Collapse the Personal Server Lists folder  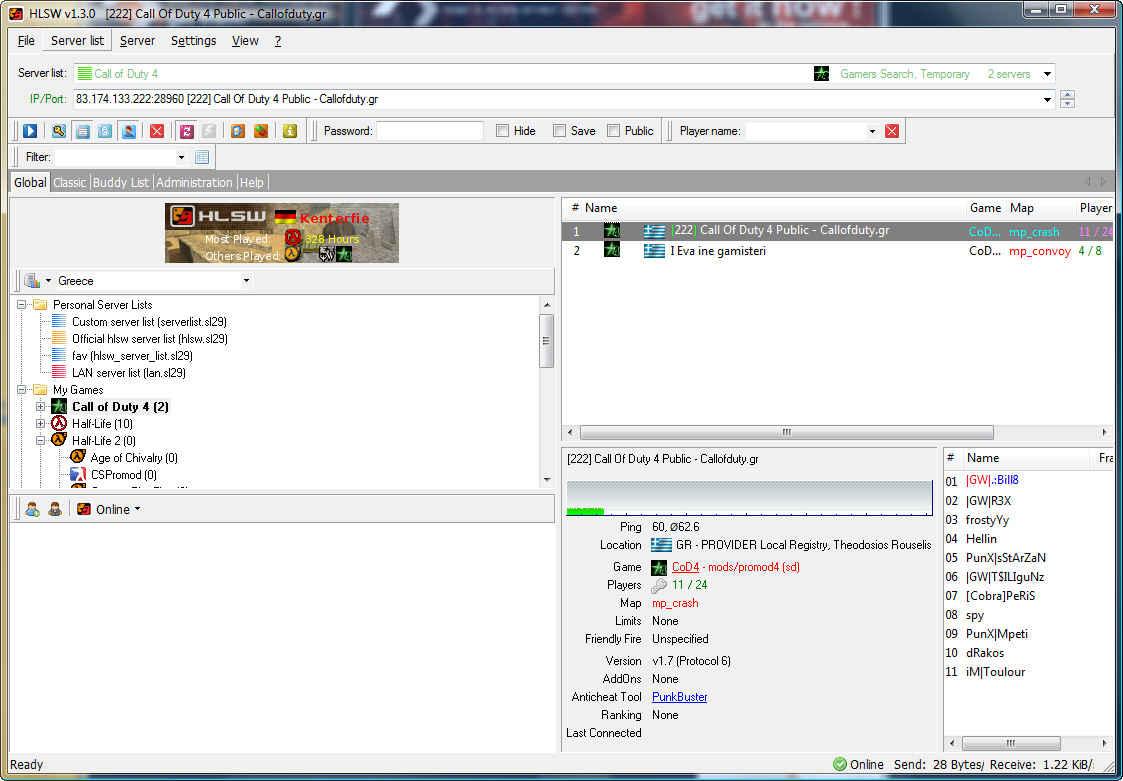coord(21,305)
